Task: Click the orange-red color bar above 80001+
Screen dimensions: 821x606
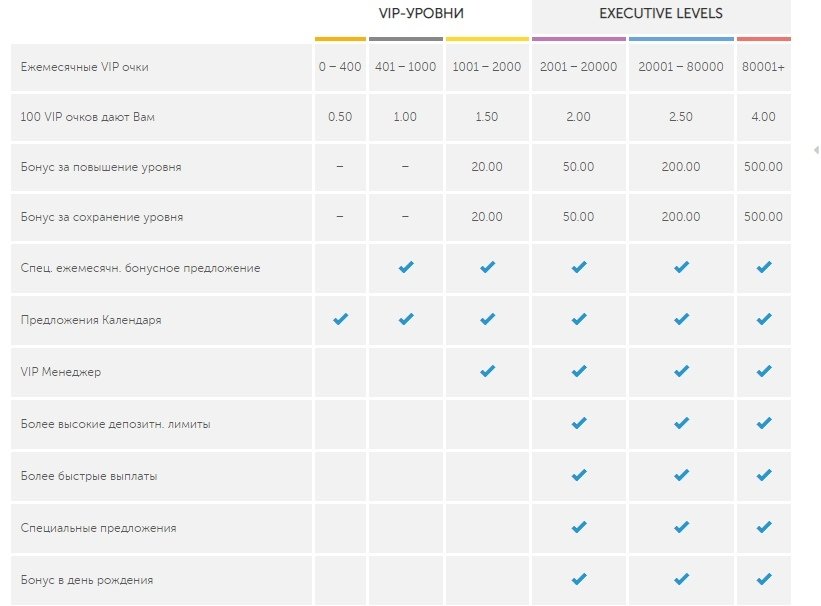Action: click(764, 39)
